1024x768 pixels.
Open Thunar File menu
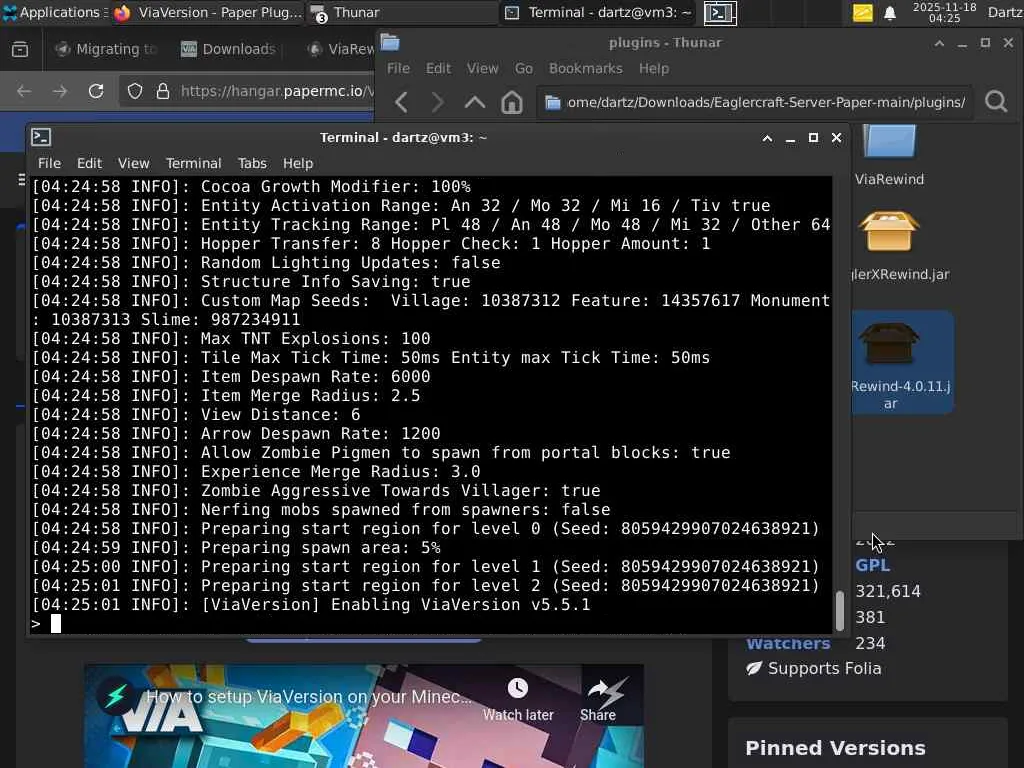pos(398,69)
